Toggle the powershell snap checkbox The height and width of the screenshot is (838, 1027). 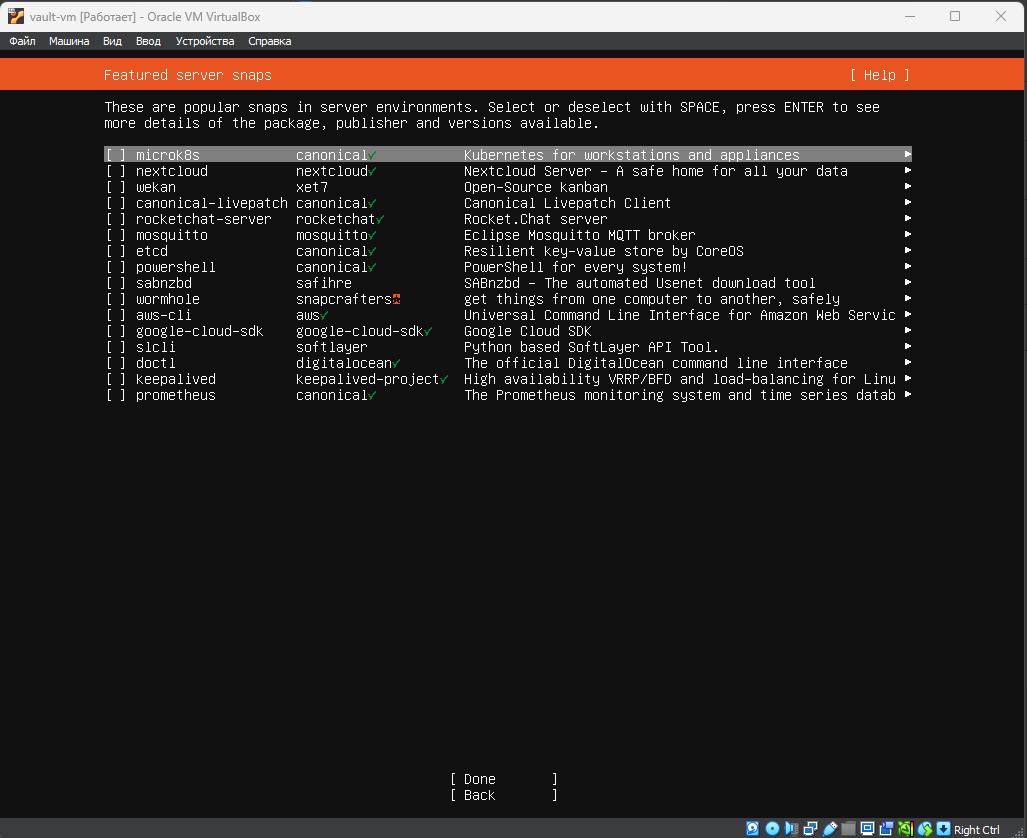[x=115, y=267]
